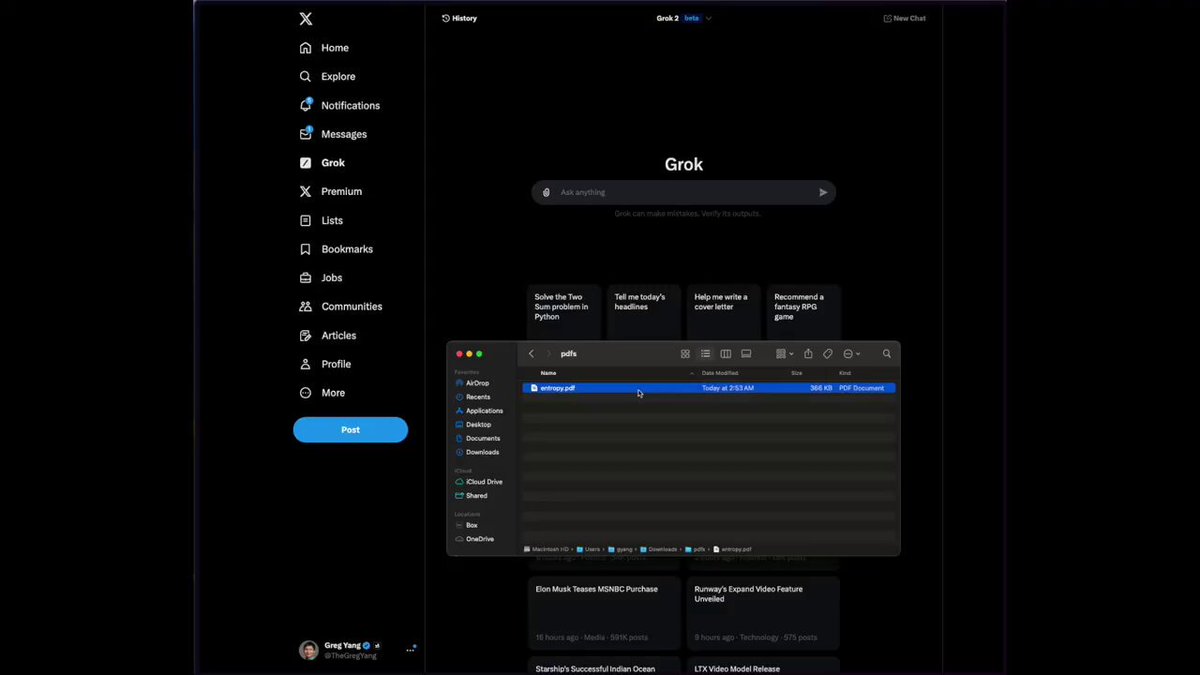Open Notifications in X sidebar

(339, 105)
